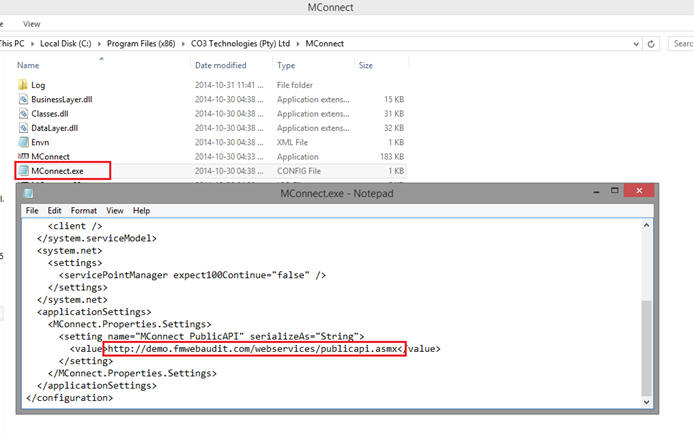Image resolution: width=694 pixels, height=435 pixels.
Task: Open the Notepad File menu
Action: pyautogui.click(x=32, y=211)
